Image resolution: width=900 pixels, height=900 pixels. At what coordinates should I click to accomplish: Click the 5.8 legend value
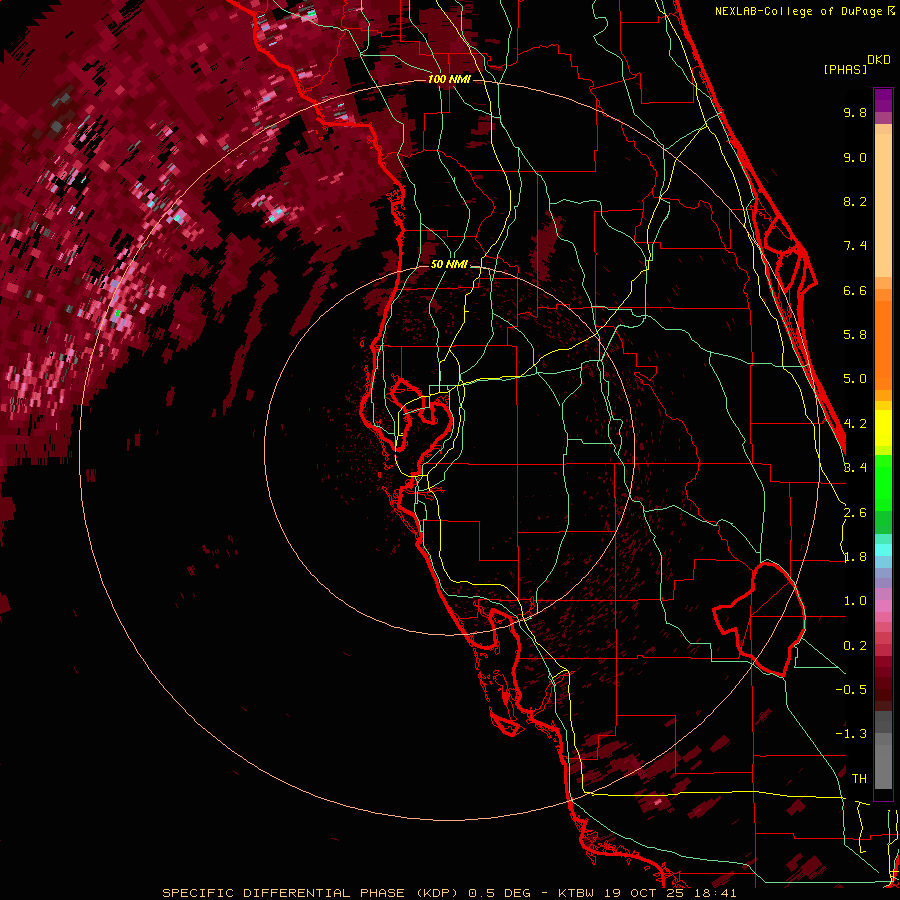pyautogui.click(x=855, y=335)
